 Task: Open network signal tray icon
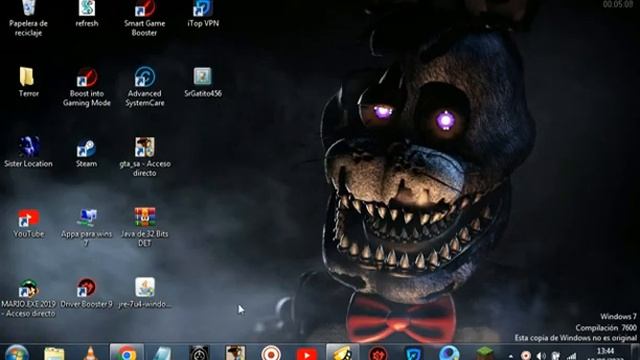coord(572,356)
